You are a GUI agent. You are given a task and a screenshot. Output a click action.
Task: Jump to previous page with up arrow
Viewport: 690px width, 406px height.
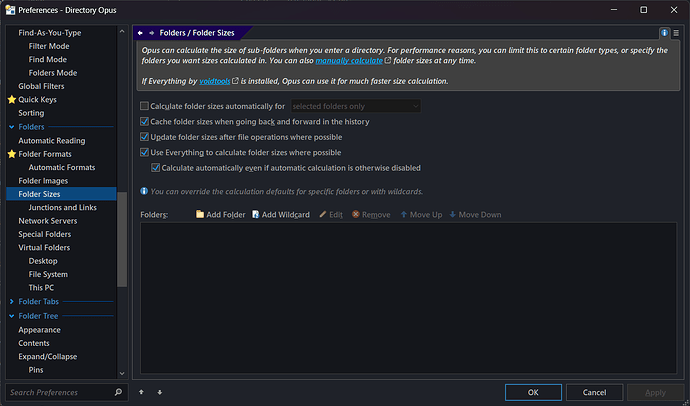pyautogui.click(x=141, y=392)
